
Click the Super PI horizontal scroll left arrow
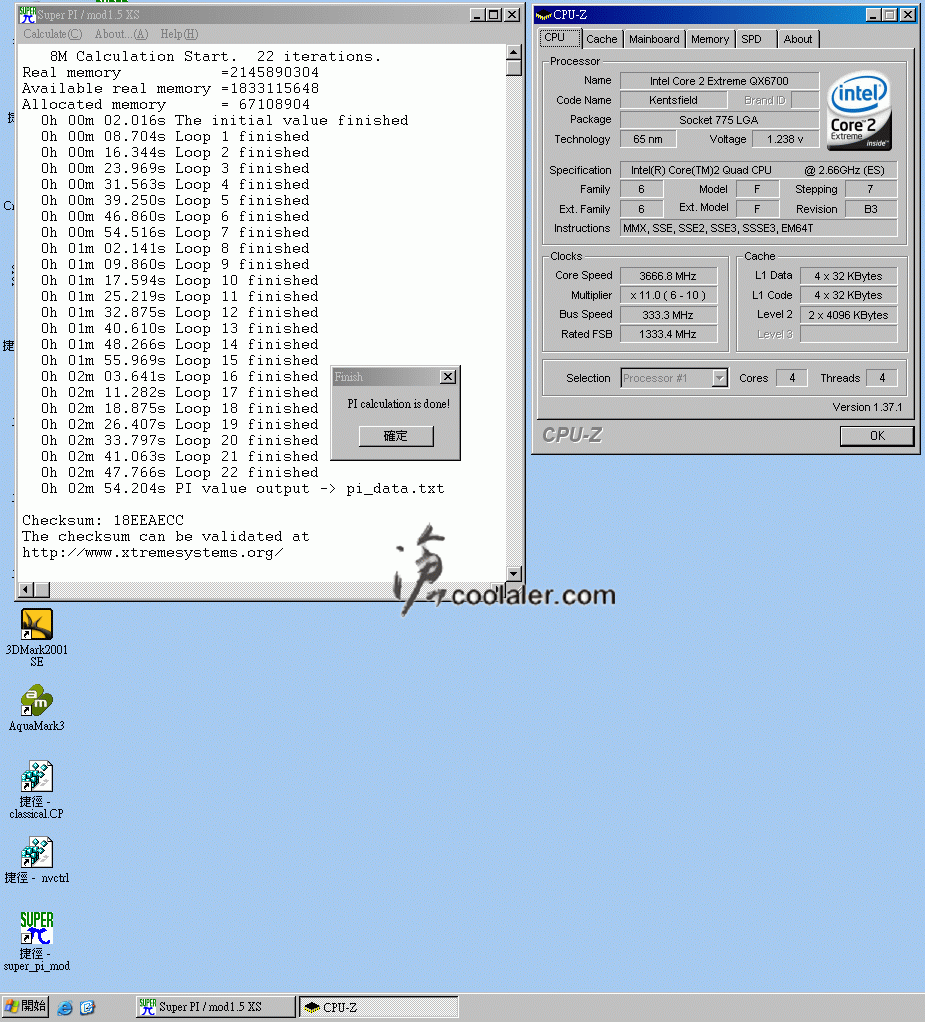(x=26, y=590)
